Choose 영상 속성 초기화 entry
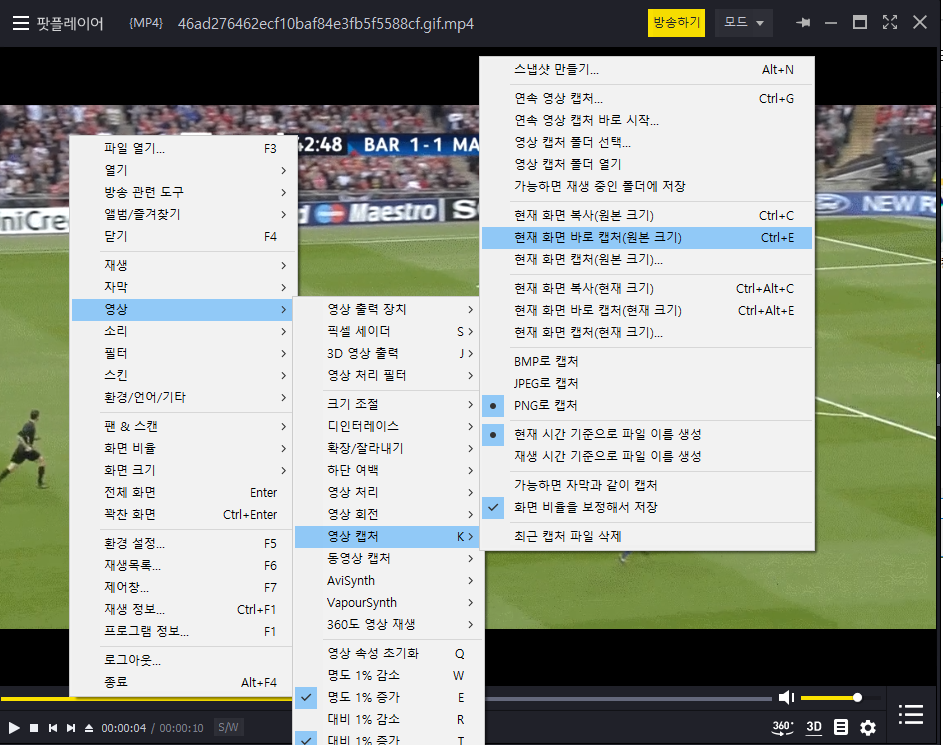Viewport: 943px width, 745px height. click(387, 654)
